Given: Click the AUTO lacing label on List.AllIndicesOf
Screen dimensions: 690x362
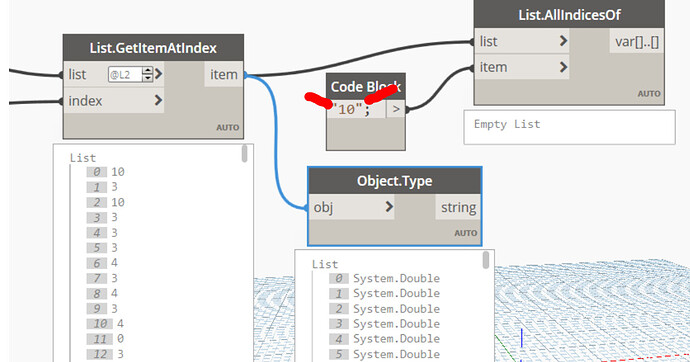Looking at the screenshot, I should [x=649, y=94].
